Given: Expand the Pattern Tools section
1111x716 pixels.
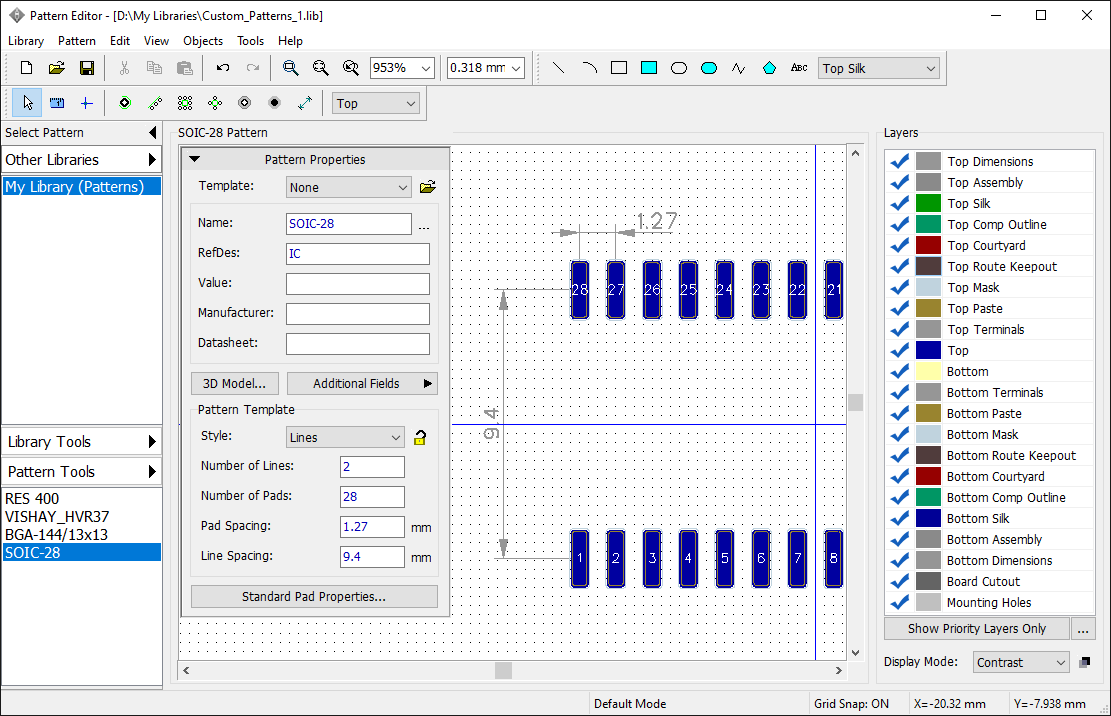Looking at the screenshot, I should click(81, 472).
